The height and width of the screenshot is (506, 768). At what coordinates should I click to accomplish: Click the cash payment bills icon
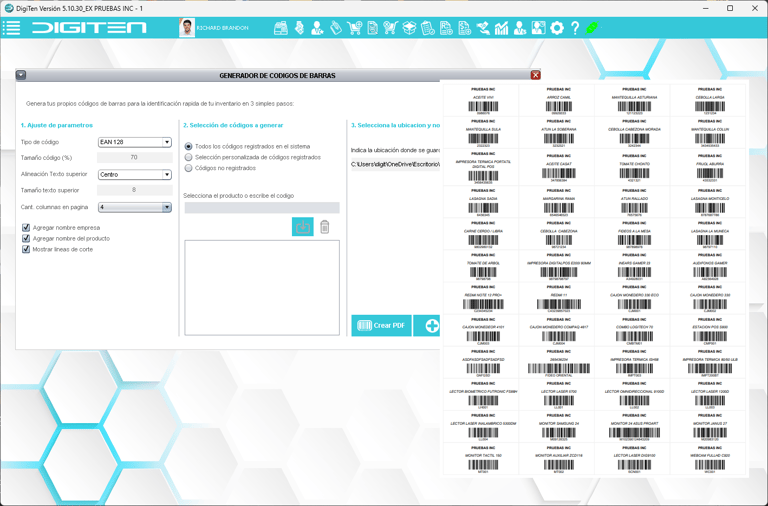(x=299, y=28)
